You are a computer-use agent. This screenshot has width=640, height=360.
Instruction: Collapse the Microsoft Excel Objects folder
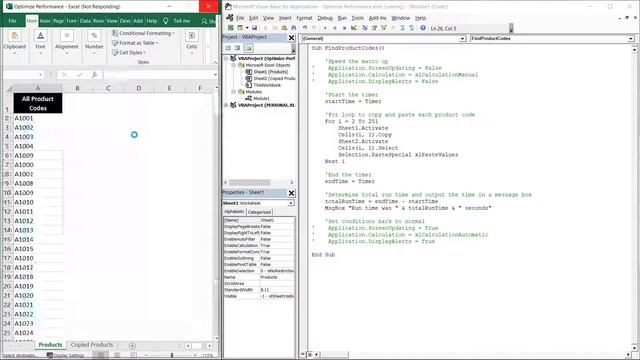233,65
